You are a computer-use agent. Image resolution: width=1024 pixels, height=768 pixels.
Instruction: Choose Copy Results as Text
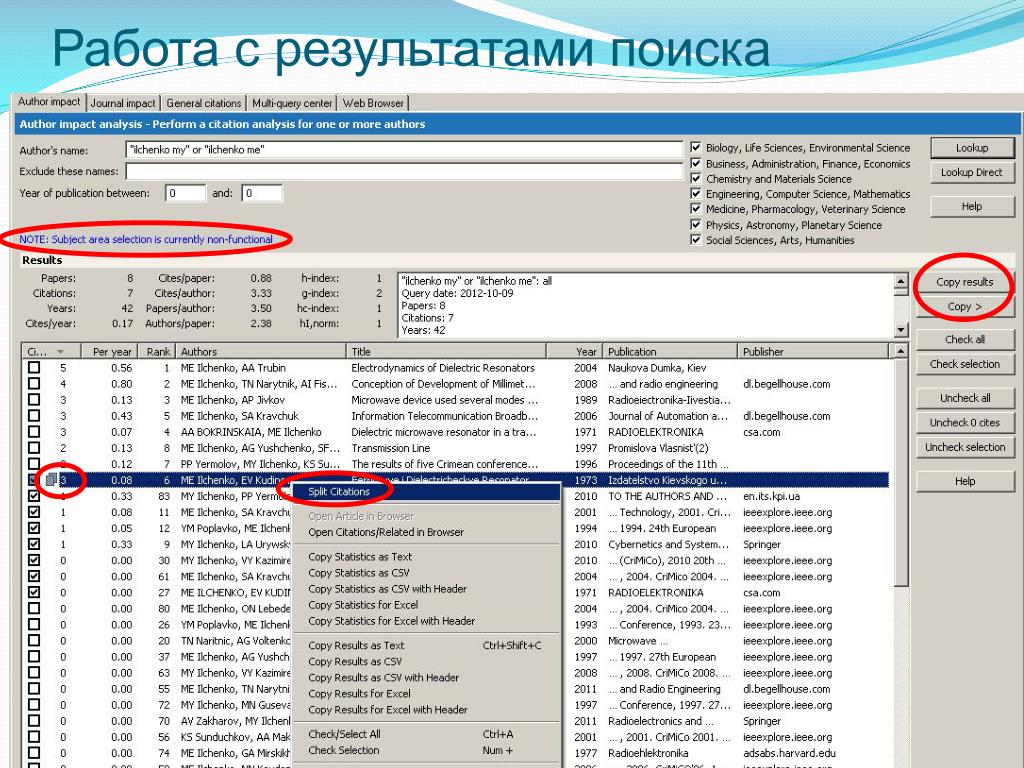coord(426,645)
